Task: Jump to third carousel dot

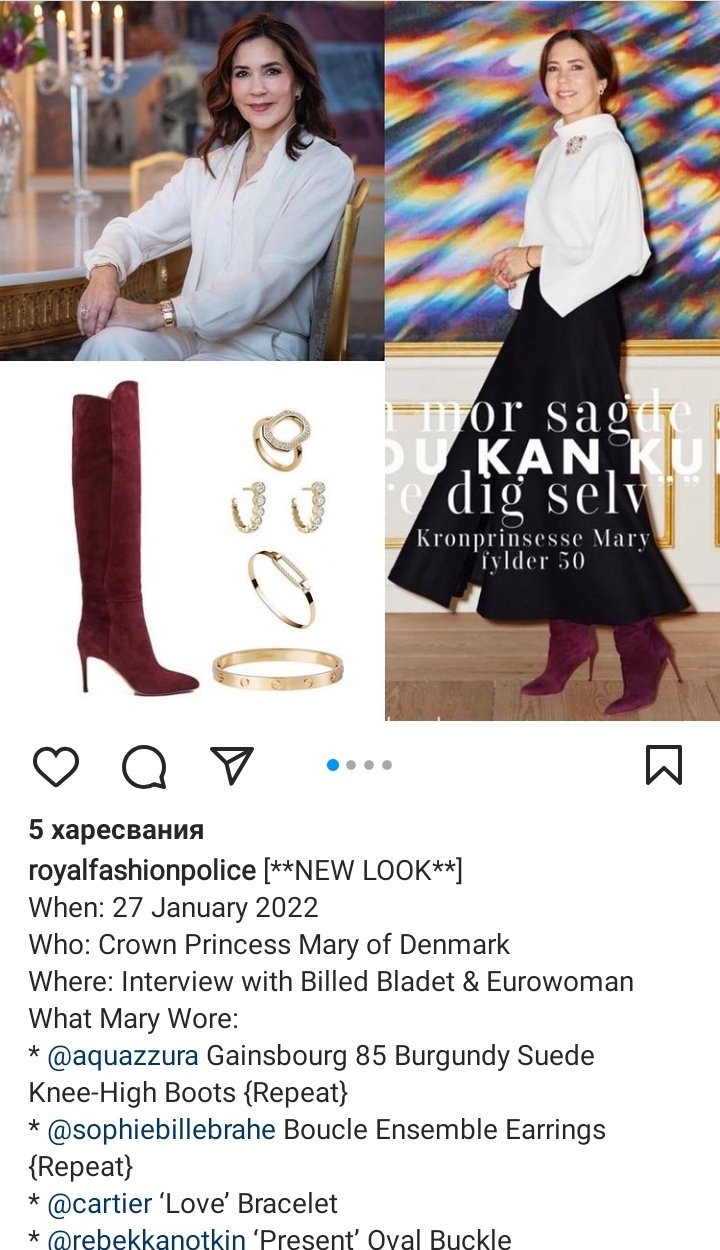Action: pyautogui.click(x=369, y=765)
